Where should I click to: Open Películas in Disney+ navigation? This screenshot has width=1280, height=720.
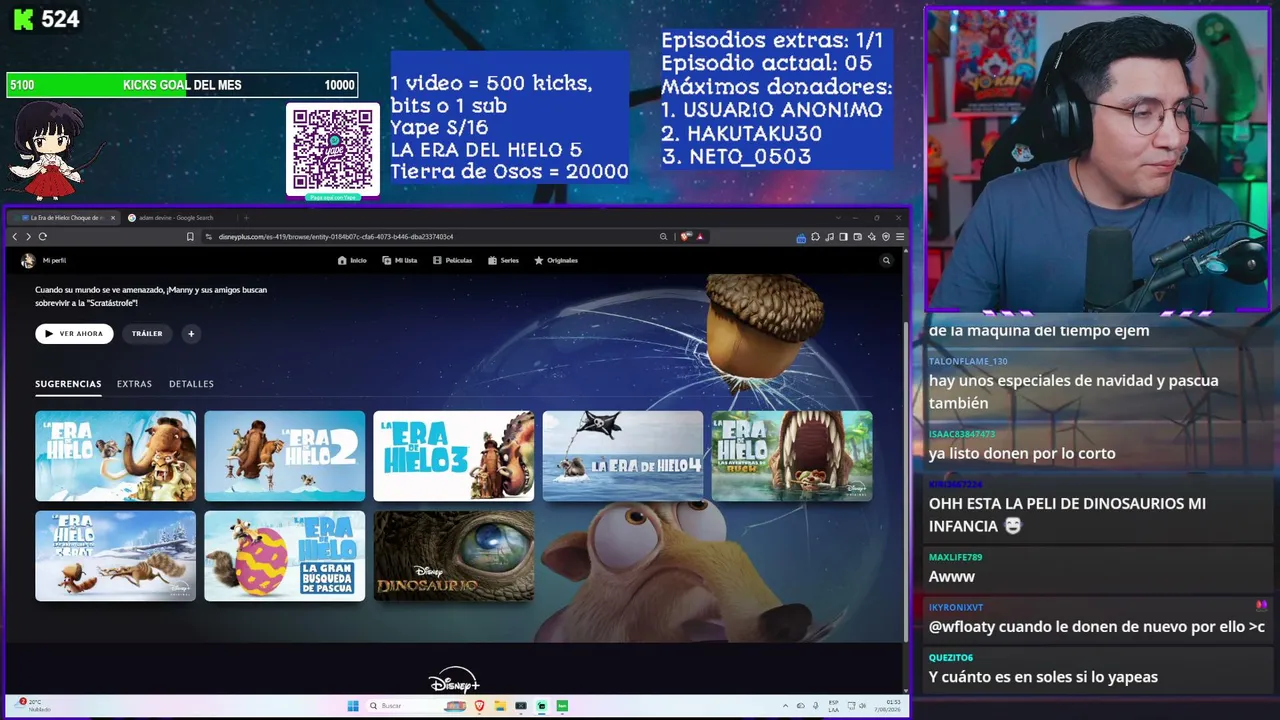[x=452, y=261]
